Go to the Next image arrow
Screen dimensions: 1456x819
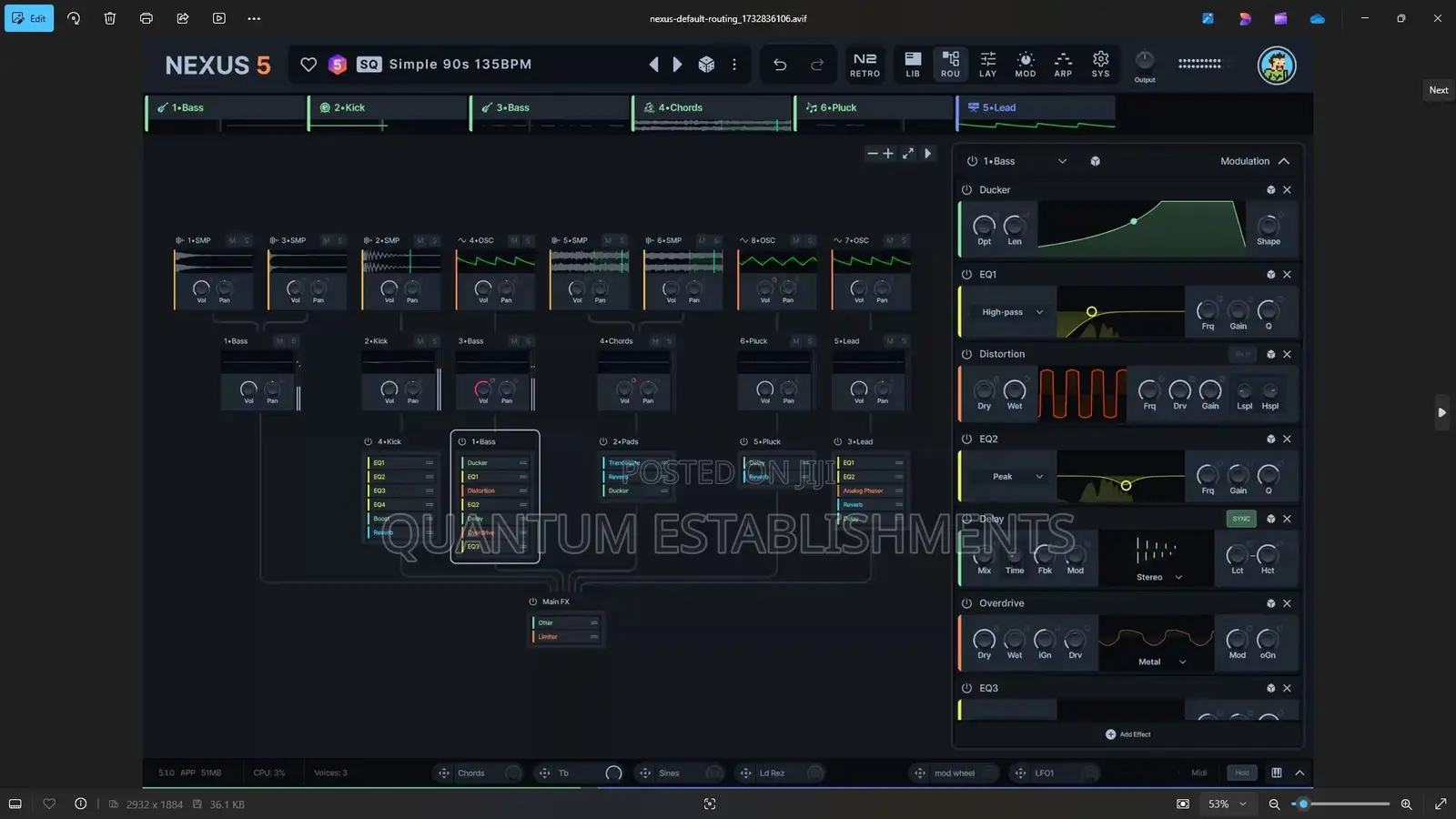click(1441, 412)
